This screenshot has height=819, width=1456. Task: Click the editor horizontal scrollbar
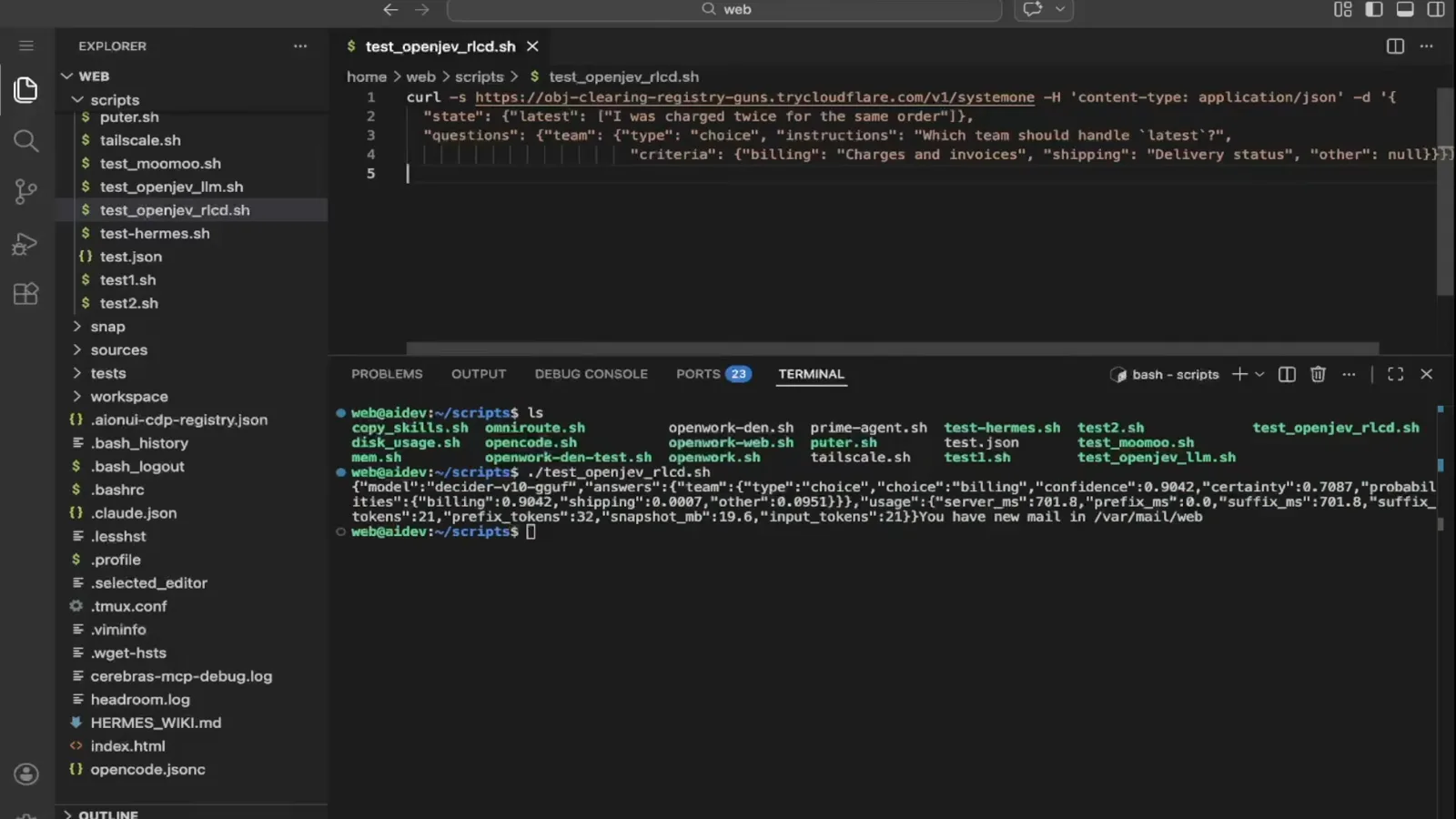tap(892, 349)
